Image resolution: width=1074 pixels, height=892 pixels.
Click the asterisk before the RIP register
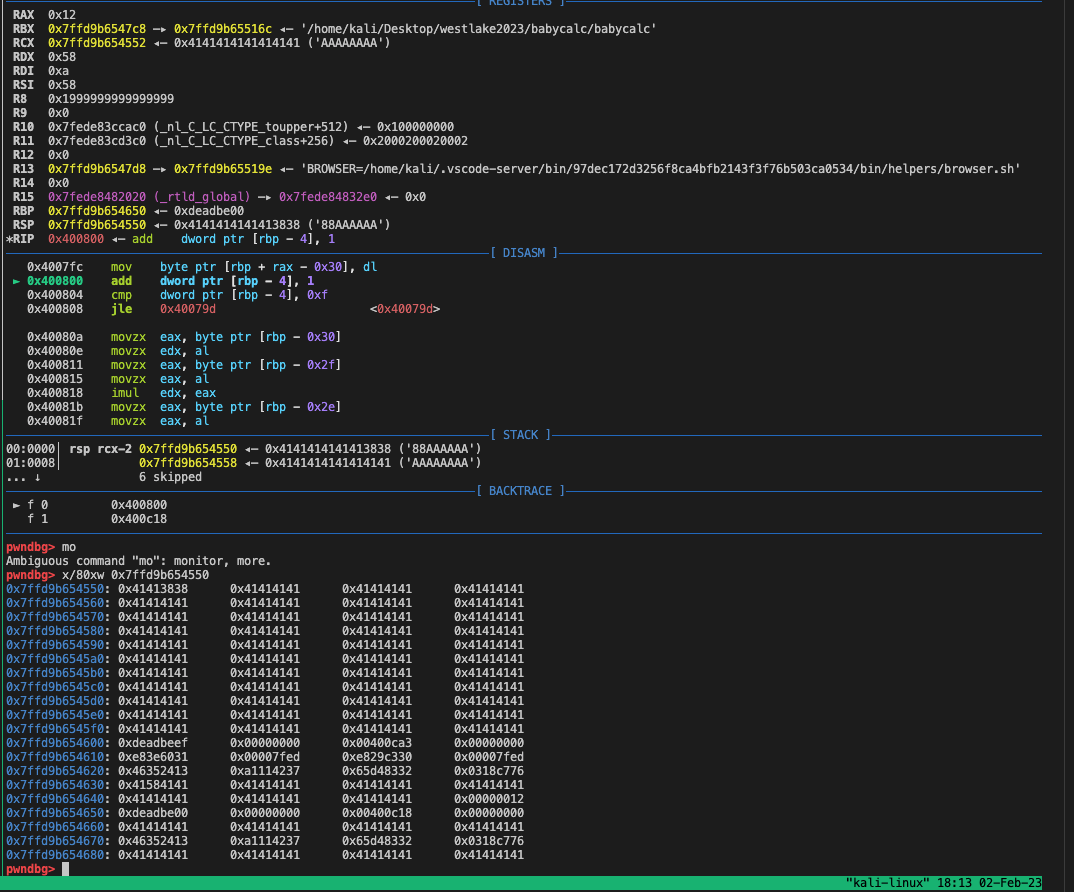(9, 239)
